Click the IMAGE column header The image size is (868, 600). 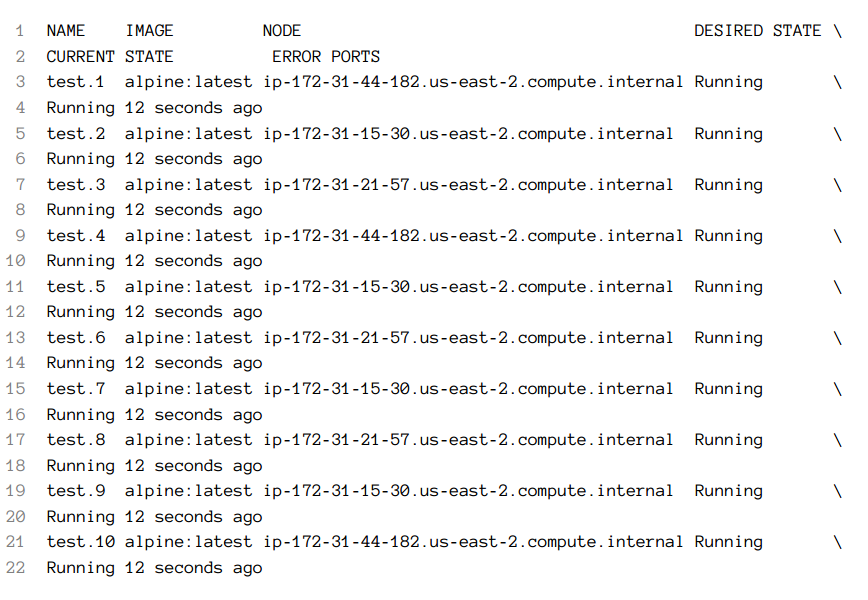tap(149, 30)
